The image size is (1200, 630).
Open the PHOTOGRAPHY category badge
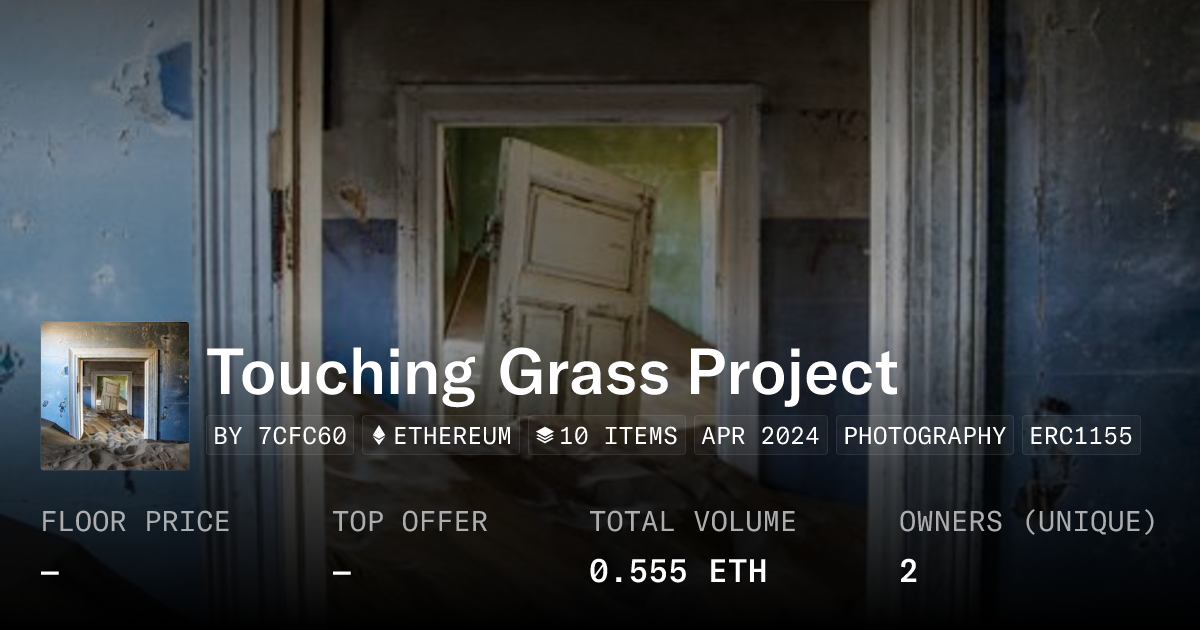(x=925, y=436)
